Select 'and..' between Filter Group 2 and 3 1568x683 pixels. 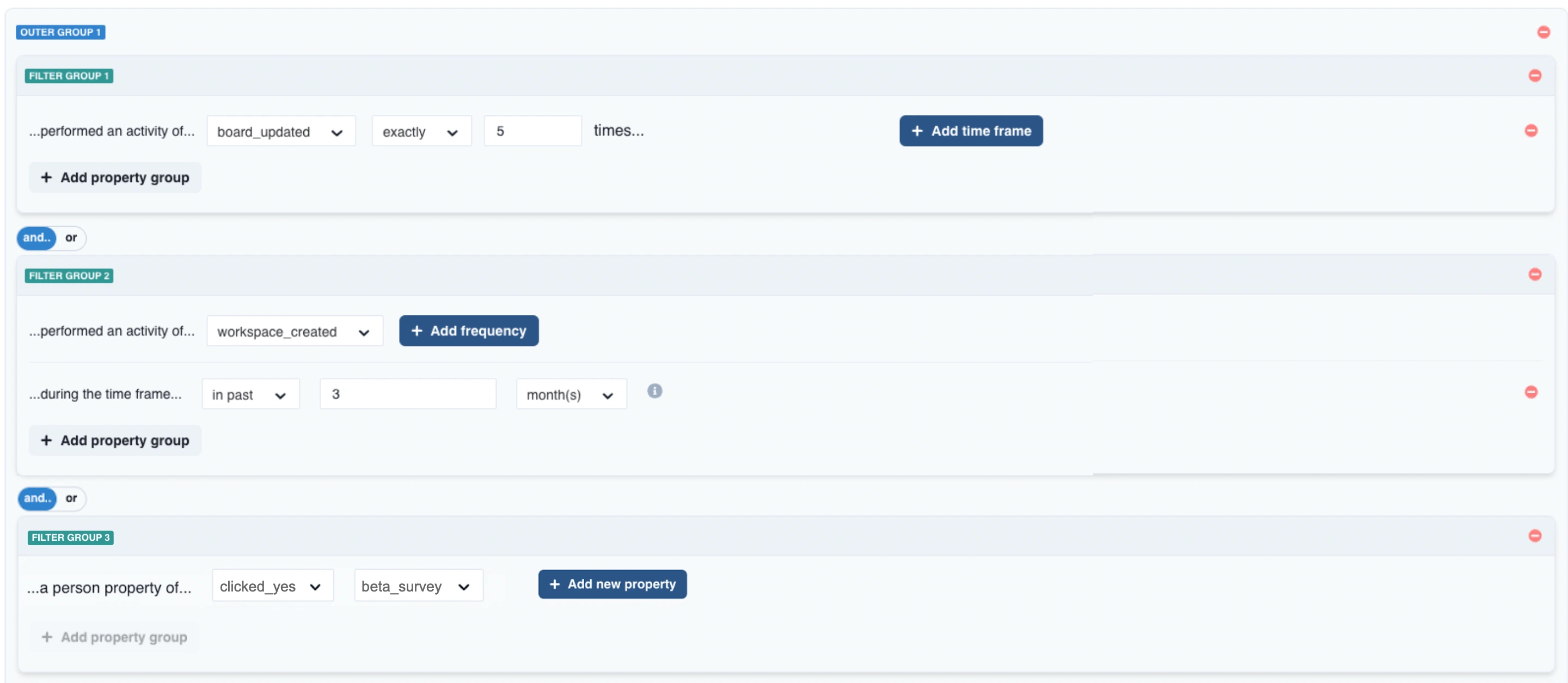[x=37, y=498]
